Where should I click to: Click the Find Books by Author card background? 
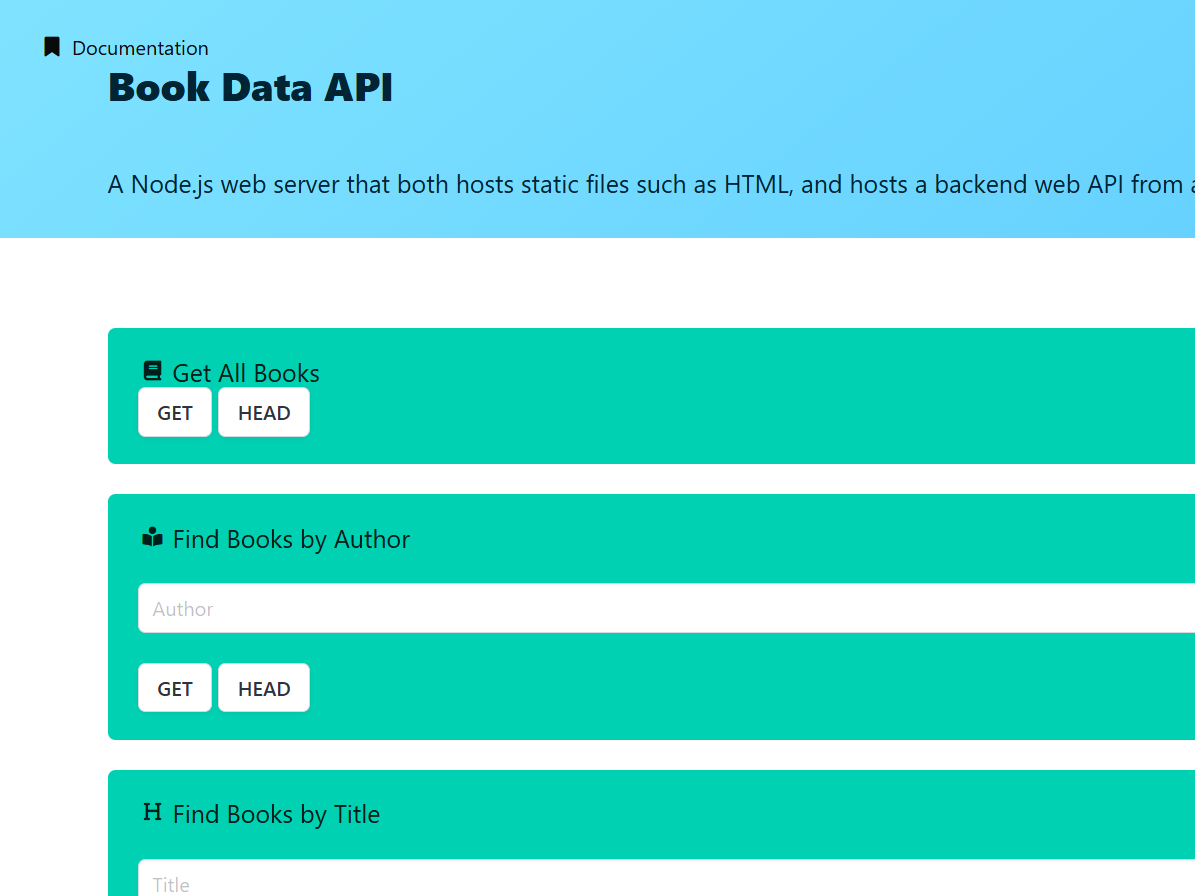700,720
